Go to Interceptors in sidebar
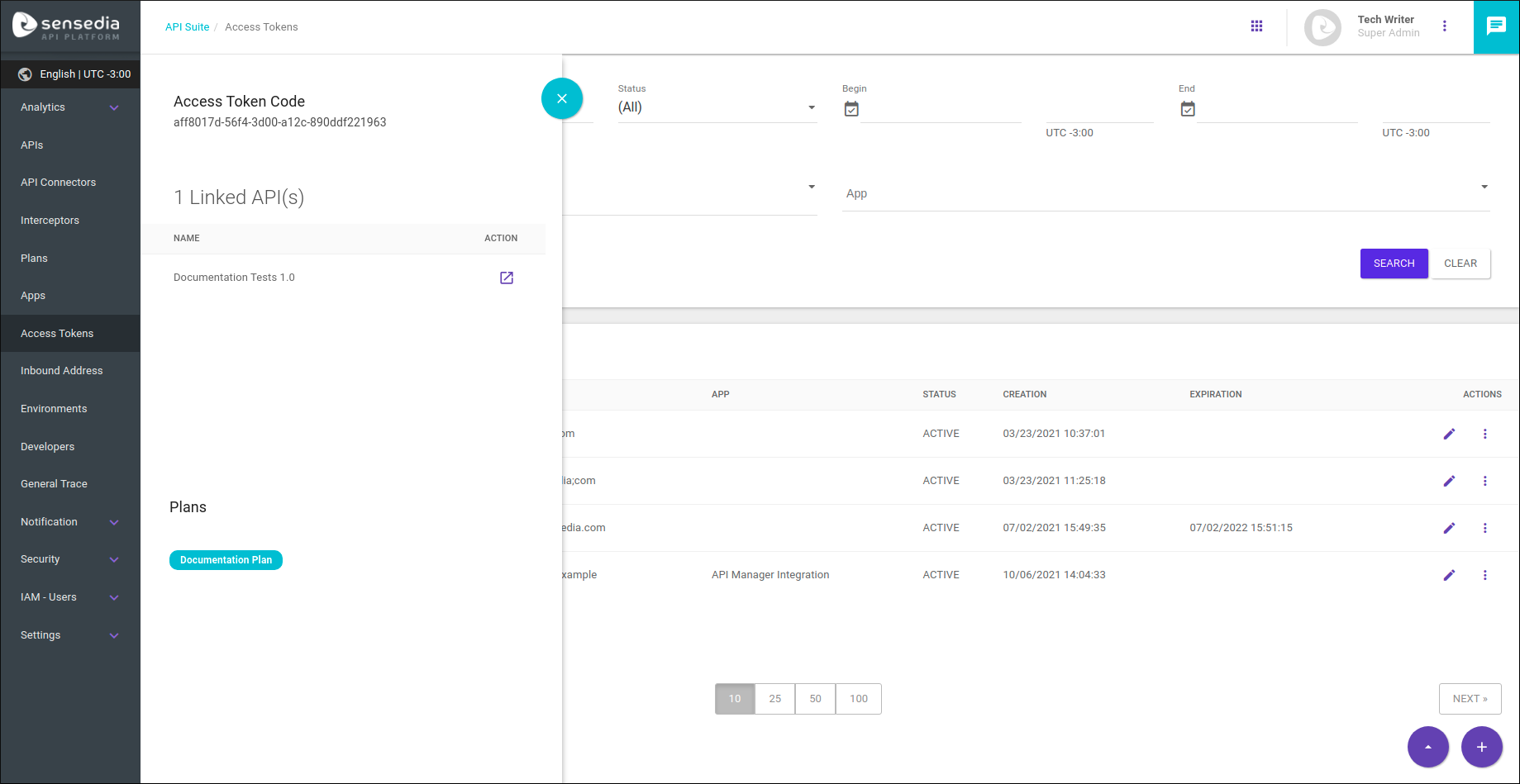 [50, 221]
